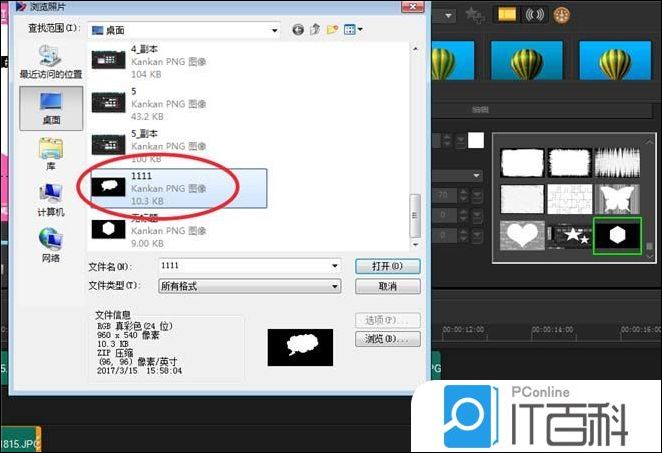Select the hexagon mask frame

pyautogui.click(x=617, y=236)
